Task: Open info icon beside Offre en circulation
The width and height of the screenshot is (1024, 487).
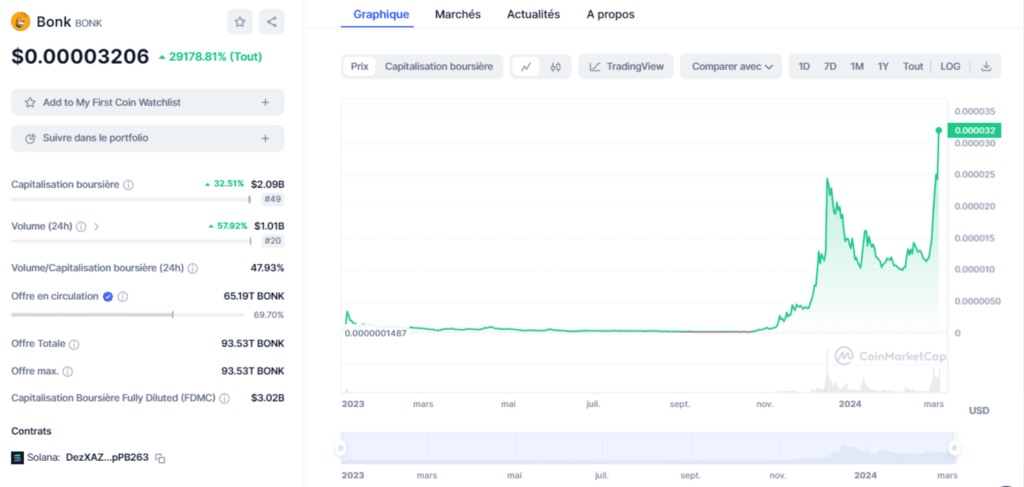Action: 123,296
